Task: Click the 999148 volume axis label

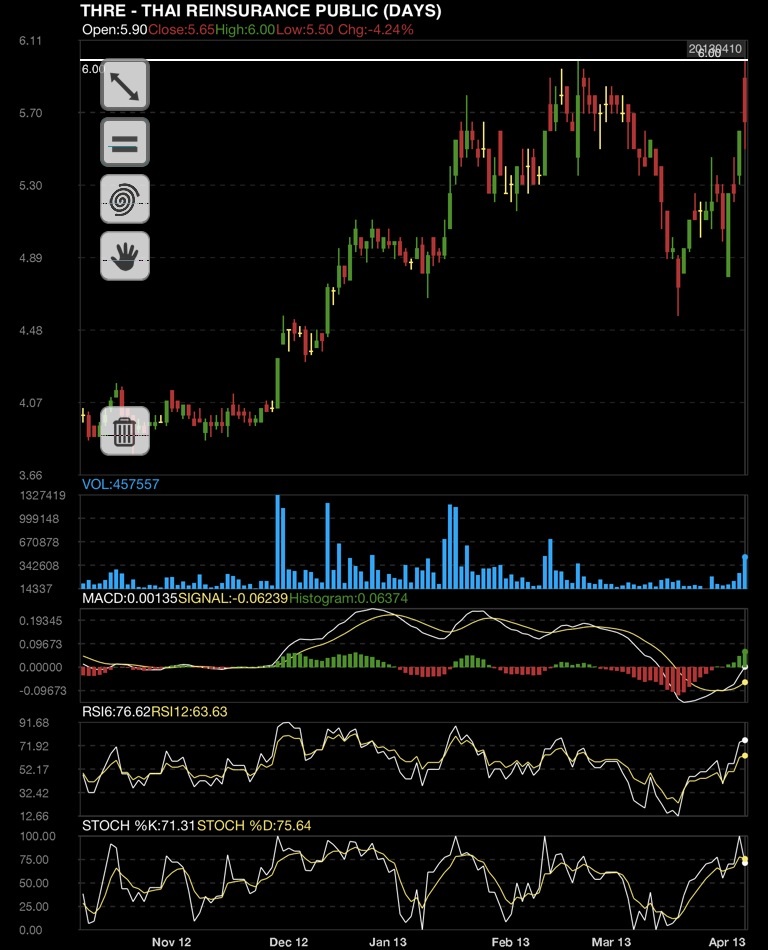Action: tap(39, 519)
